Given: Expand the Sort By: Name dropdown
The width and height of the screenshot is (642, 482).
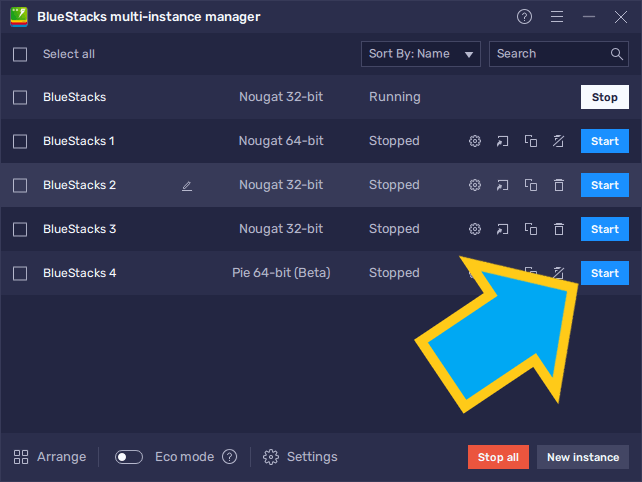Looking at the screenshot, I should (x=420, y=54).
